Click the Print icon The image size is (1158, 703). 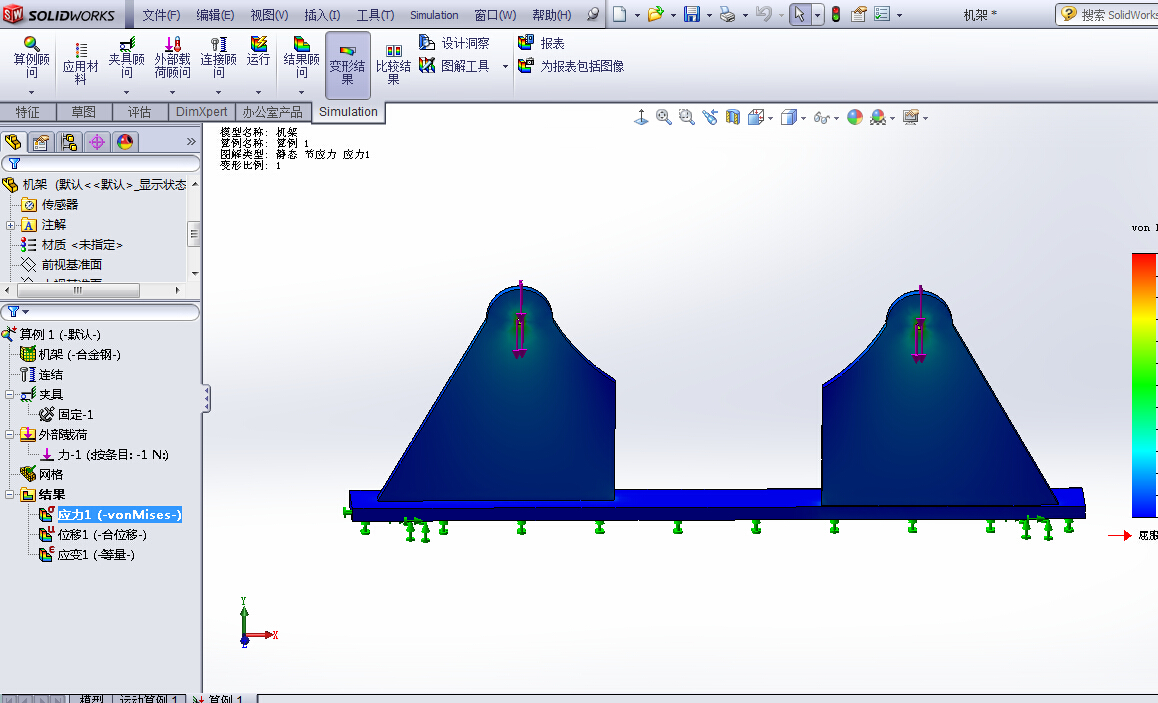coord(727,14)
